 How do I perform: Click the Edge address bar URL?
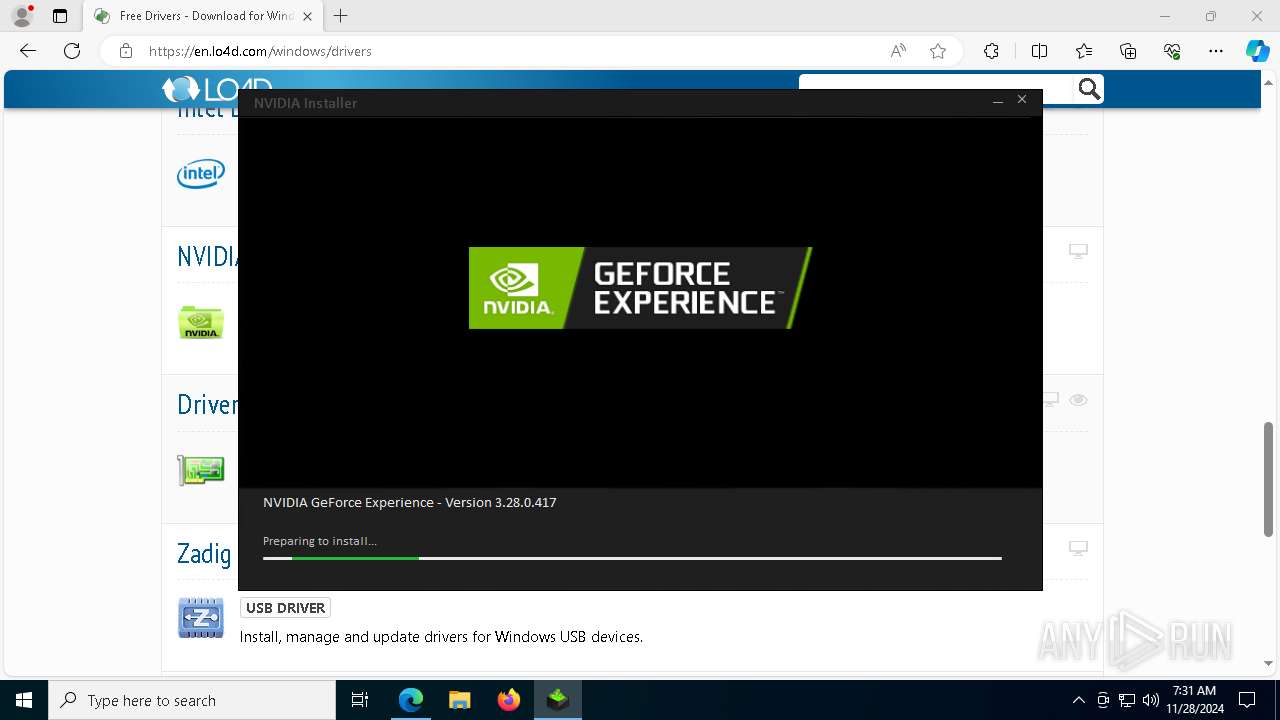click(260, 51)
